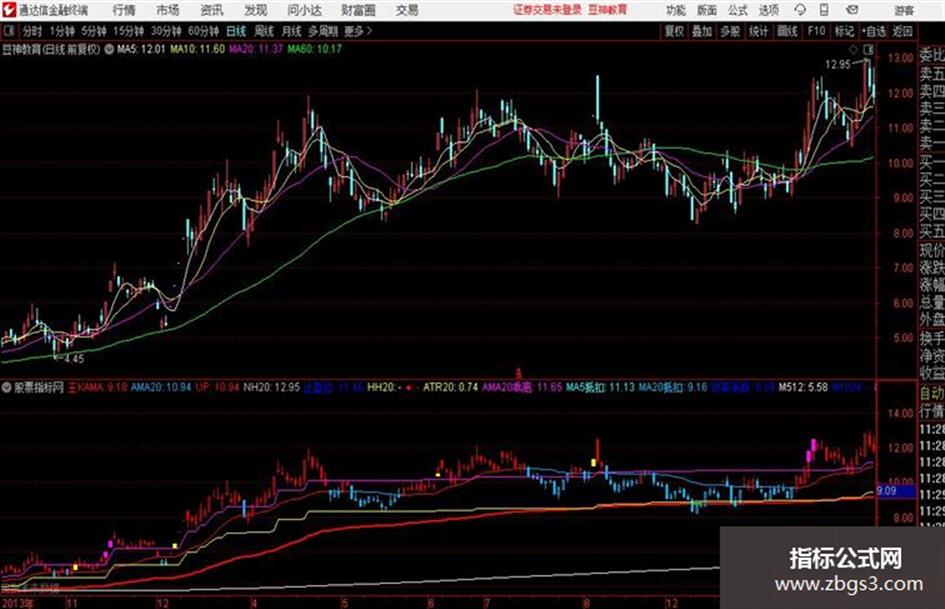Screen dimensions: 945x609
Task: Open F10 company info
Action: [816, 31]
